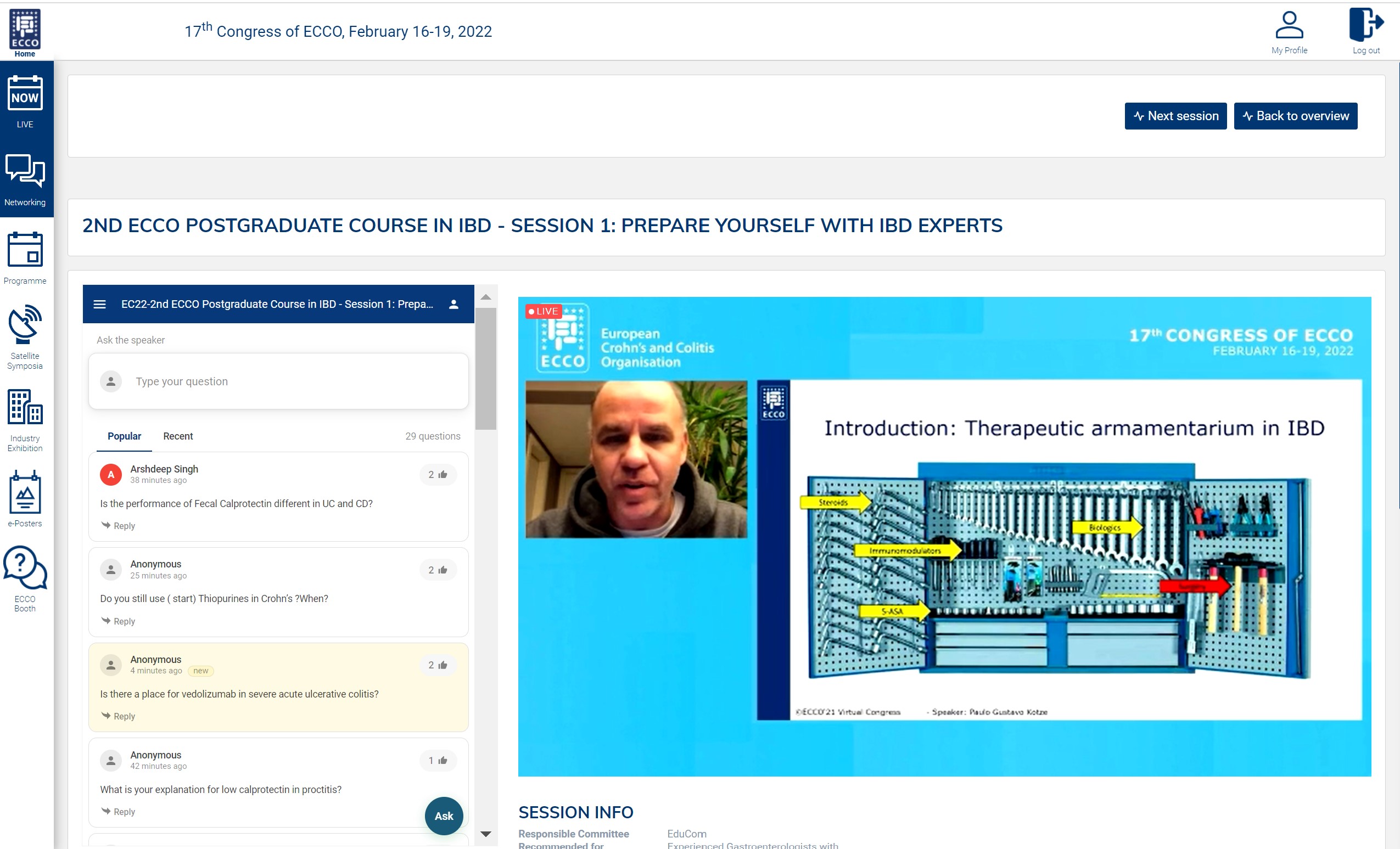Reply to the Thiopurines question
This screenshot has height=849, width=1400.
[x=118, y=621]
